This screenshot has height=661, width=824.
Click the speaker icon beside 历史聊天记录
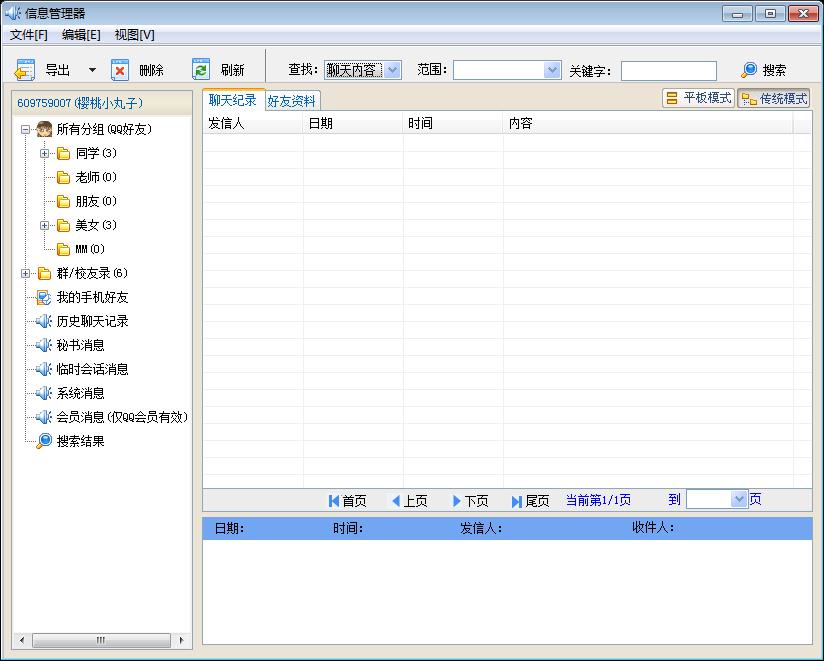point(44,321)
